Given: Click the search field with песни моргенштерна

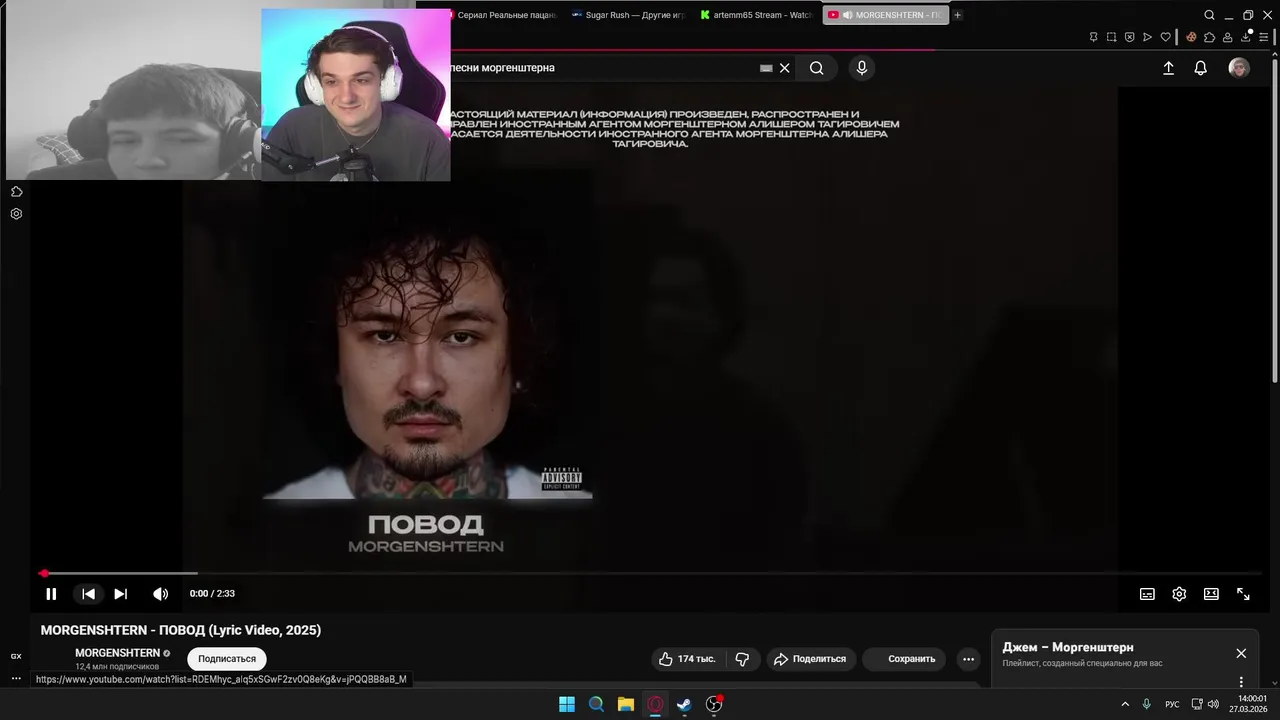Looking at the screenshot, I should (x=600, y=68).
